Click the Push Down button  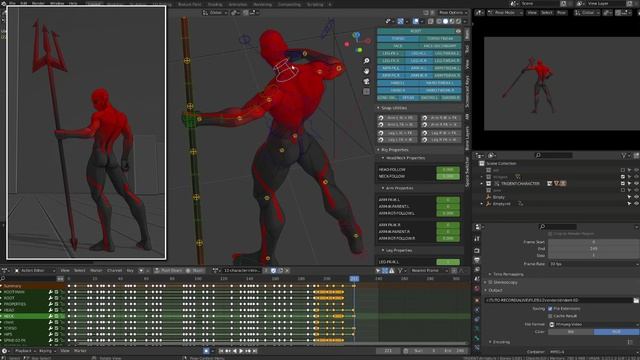point(168,271)
